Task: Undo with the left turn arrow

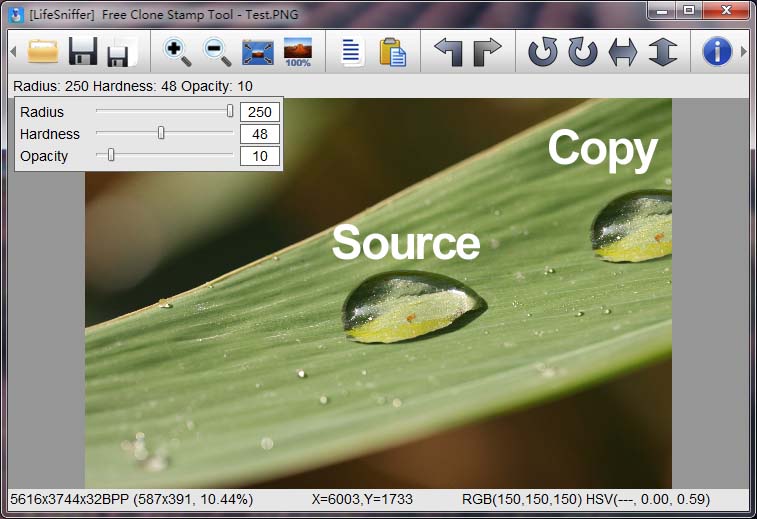Action: click(449, 52)
